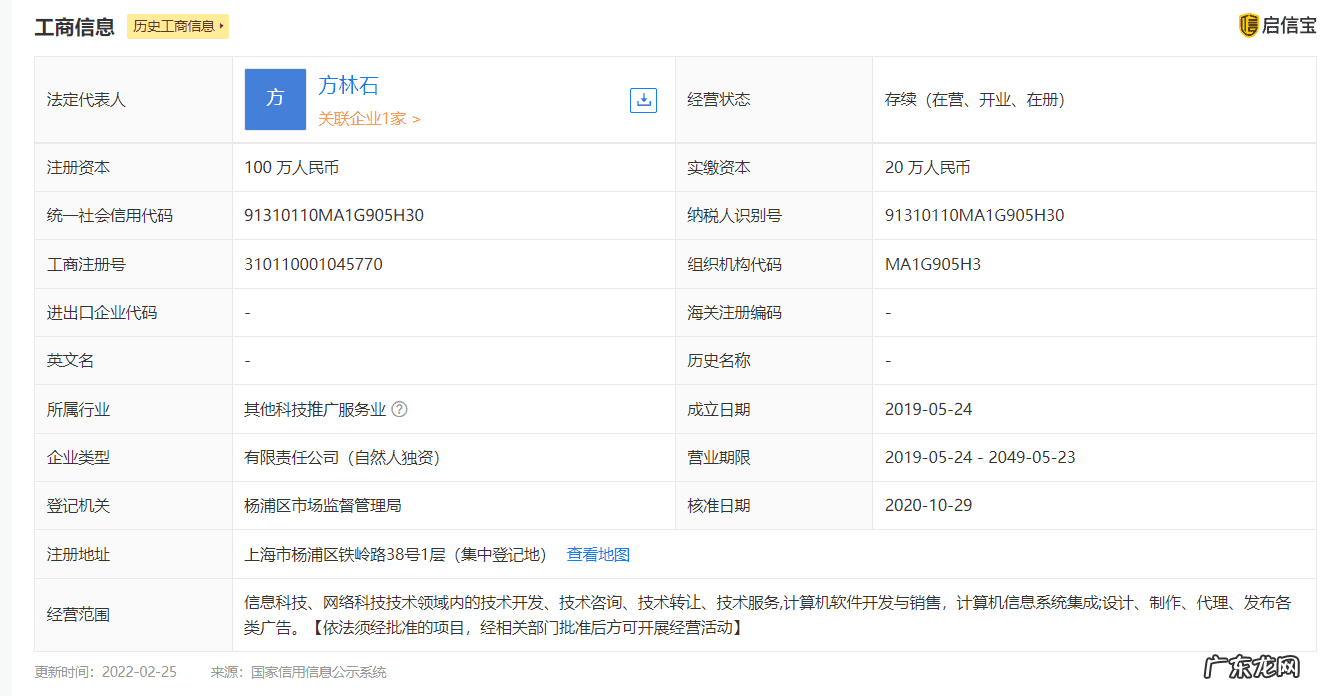Toggle the download option next to 方林石
This screenshot has width=1338, height=696.
(644, 100)
